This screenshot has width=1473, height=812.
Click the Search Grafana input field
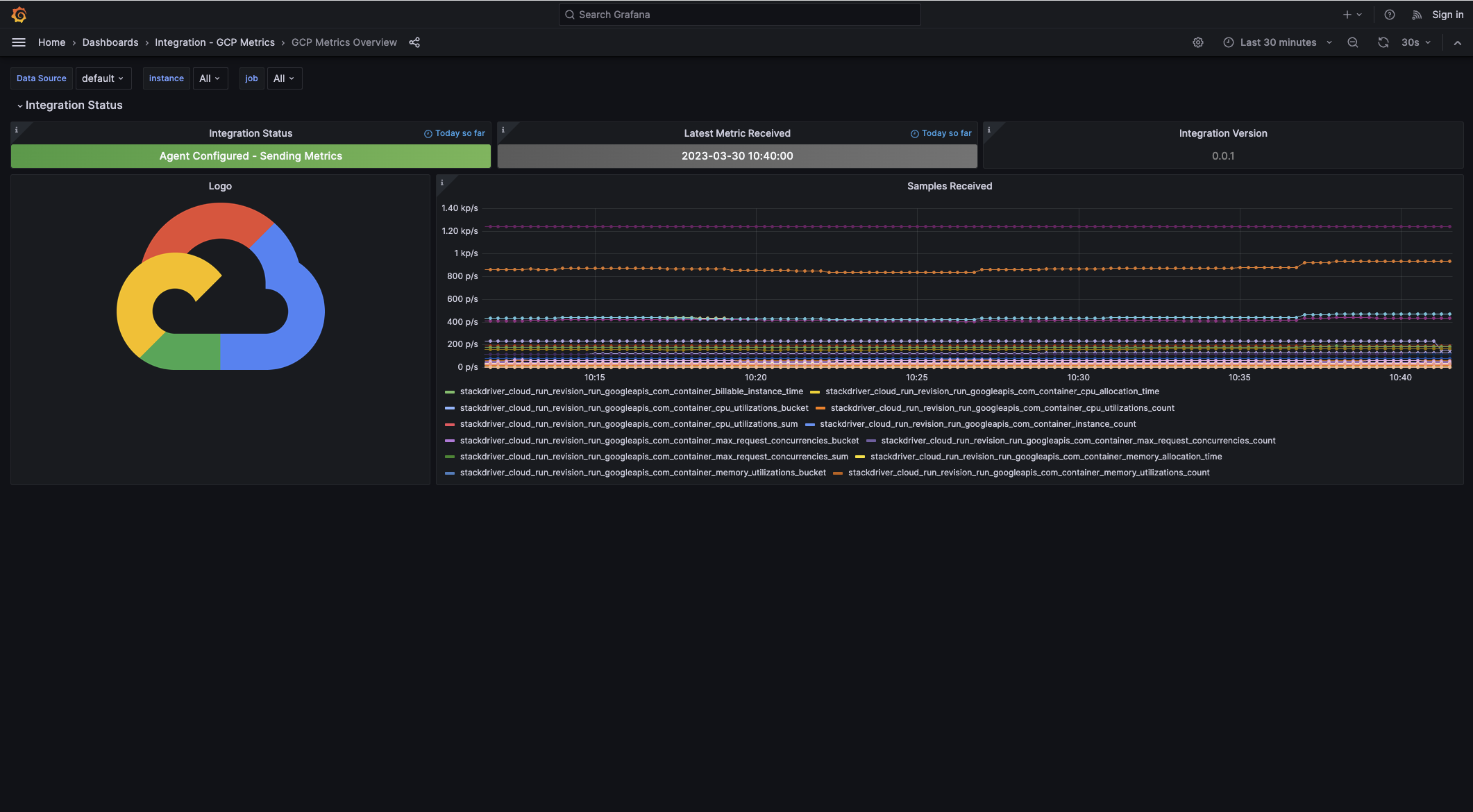coord(740,15)
